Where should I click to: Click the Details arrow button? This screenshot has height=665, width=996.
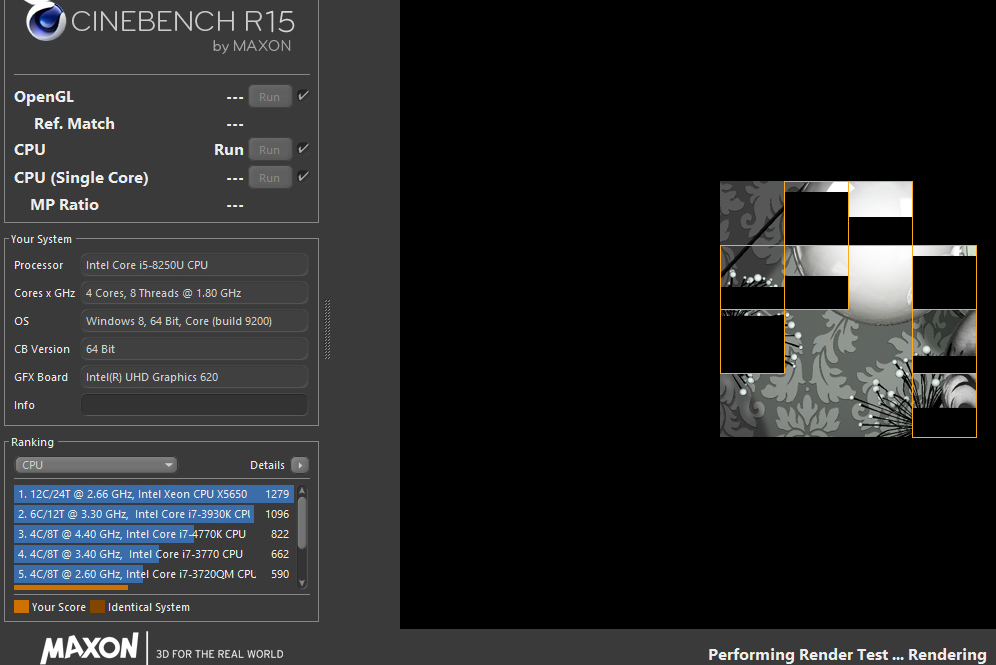pos(300,465)
